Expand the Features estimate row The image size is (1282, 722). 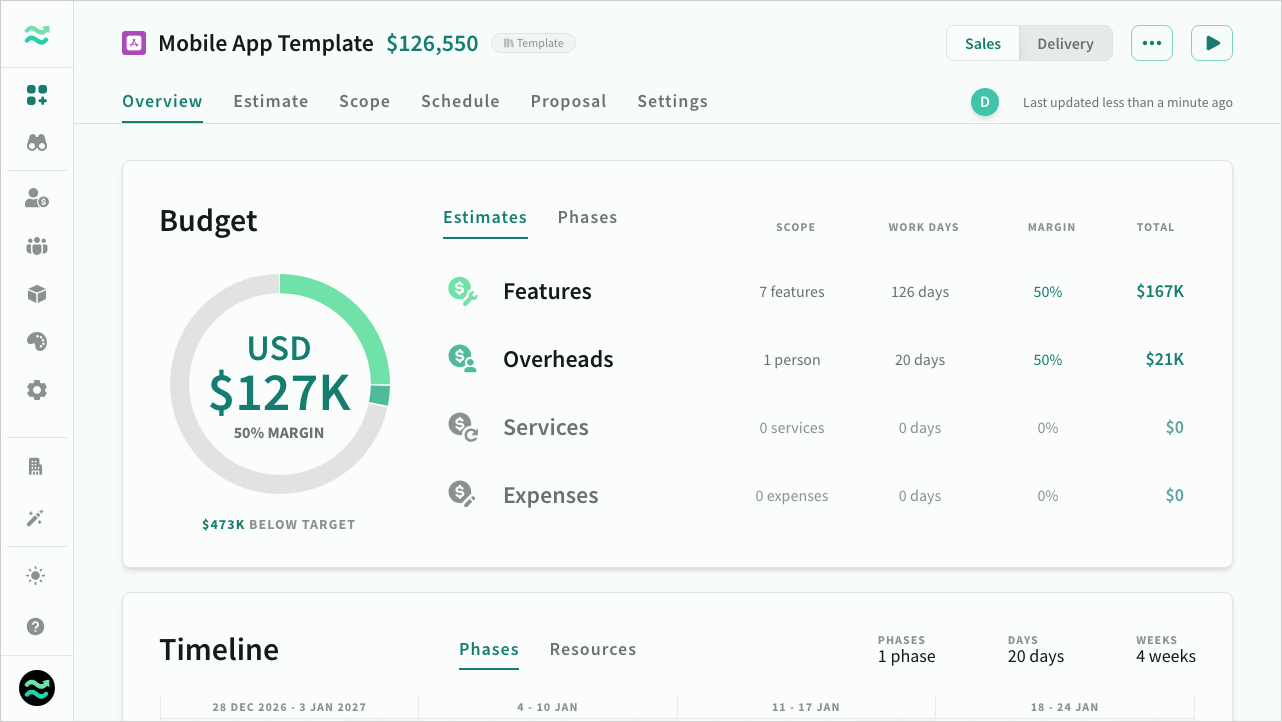[547, 292]
